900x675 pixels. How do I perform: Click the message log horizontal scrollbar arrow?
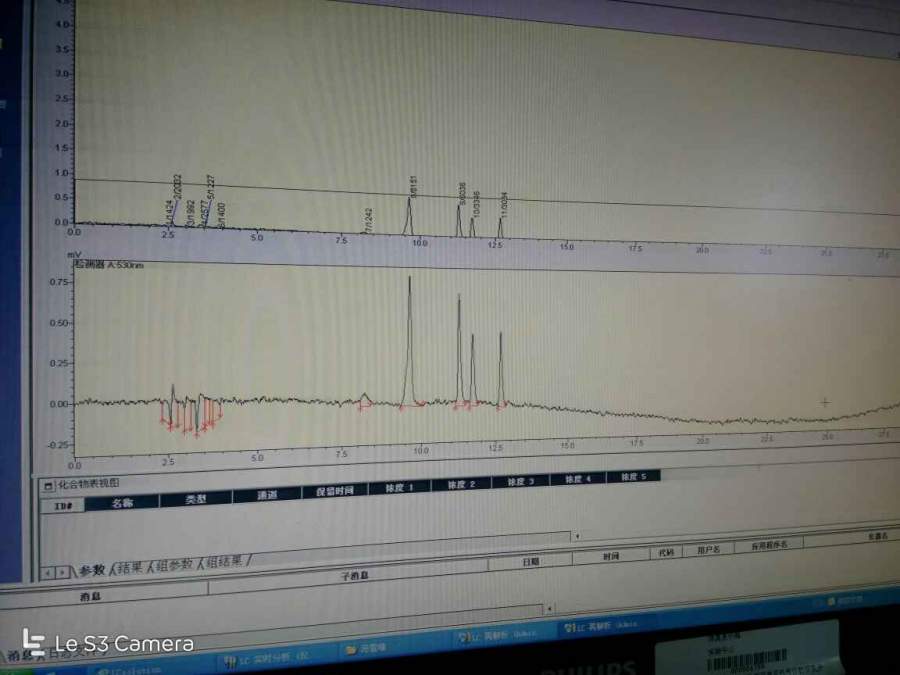click(549, 608)
